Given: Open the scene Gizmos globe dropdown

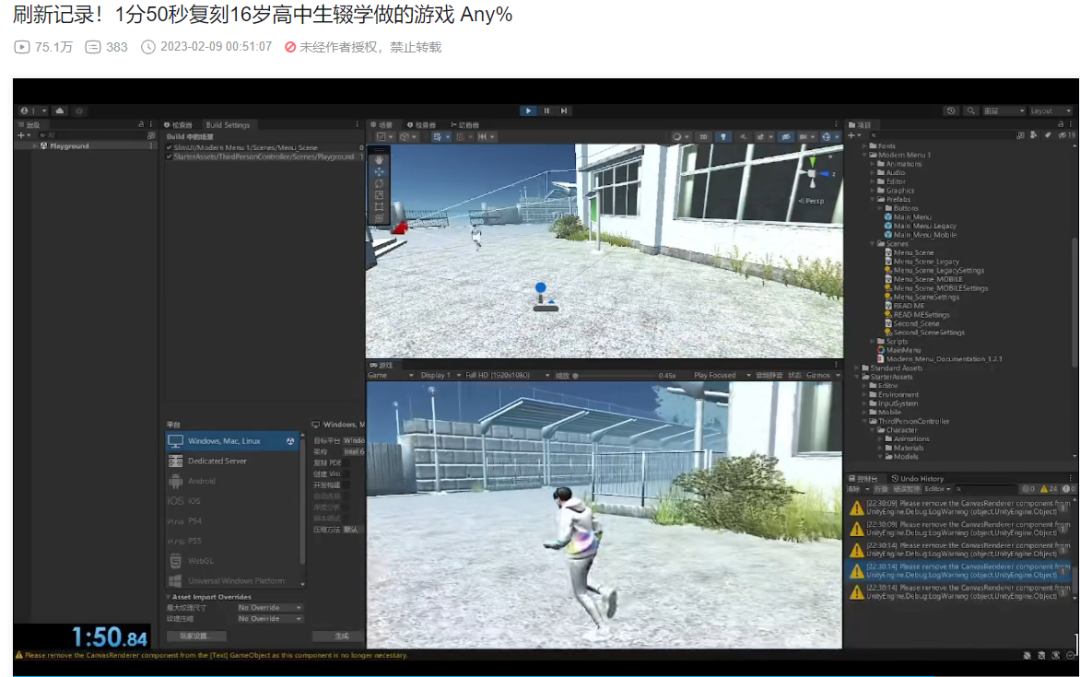Looking at the screenshot, I should pos(829,137).
